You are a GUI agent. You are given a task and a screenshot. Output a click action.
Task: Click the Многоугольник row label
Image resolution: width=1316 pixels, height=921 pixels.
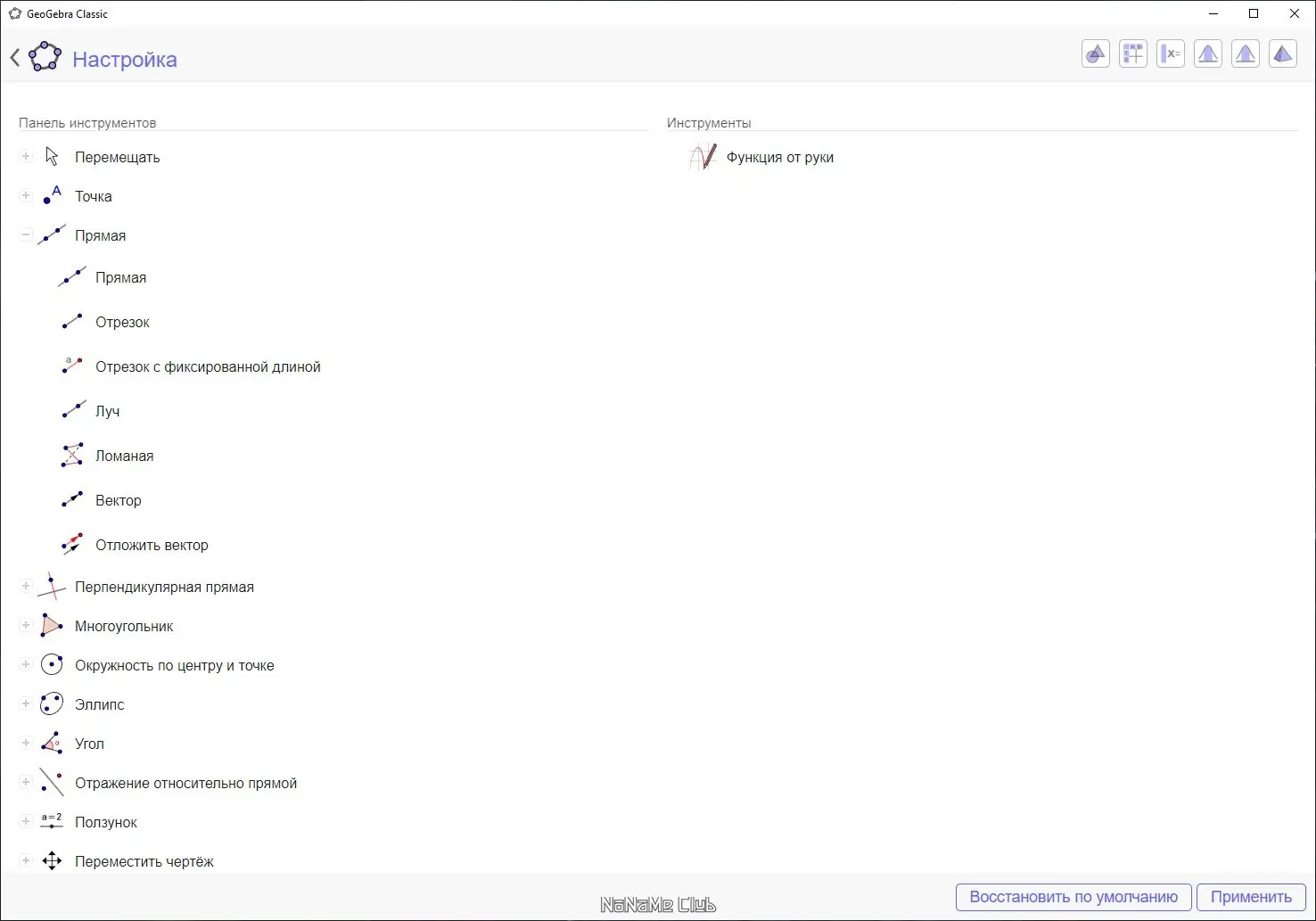(x=124, y=627)
